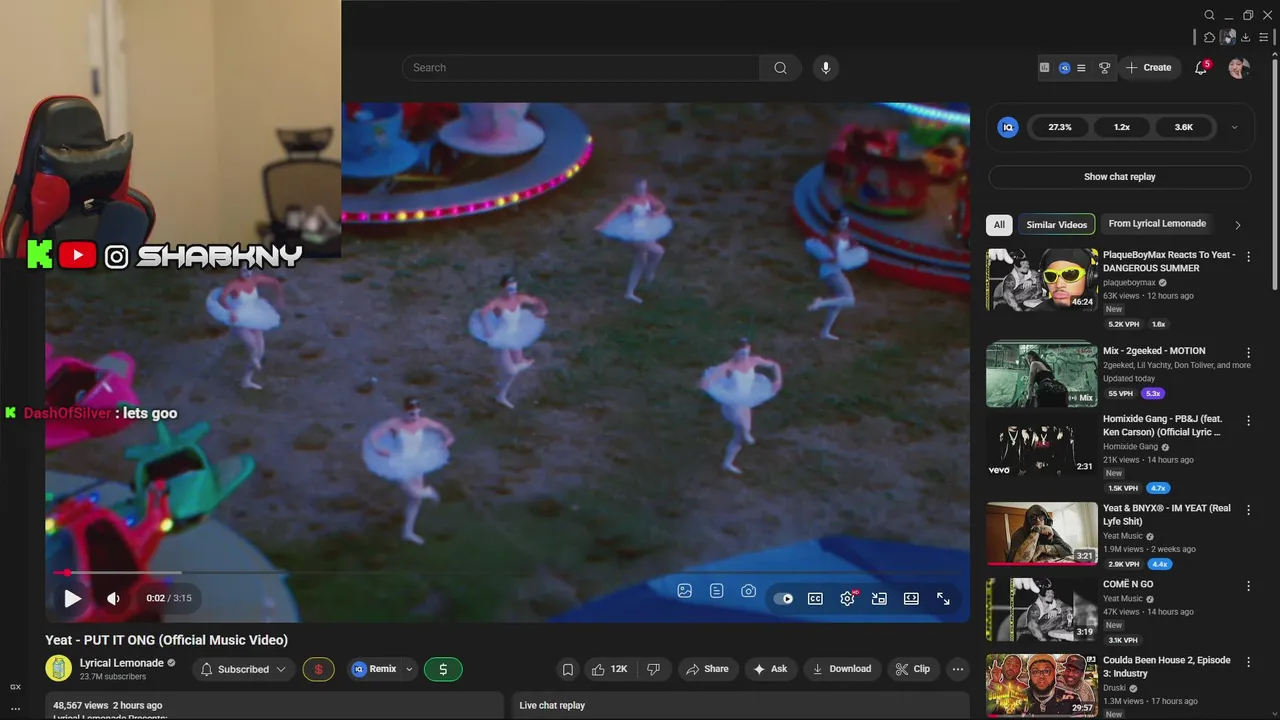This screenshot has width=1280, height=720.
Task: Open Yeat & BNYX IM YEAT video
Action: pyautogui.click(x=1042, y=534)
